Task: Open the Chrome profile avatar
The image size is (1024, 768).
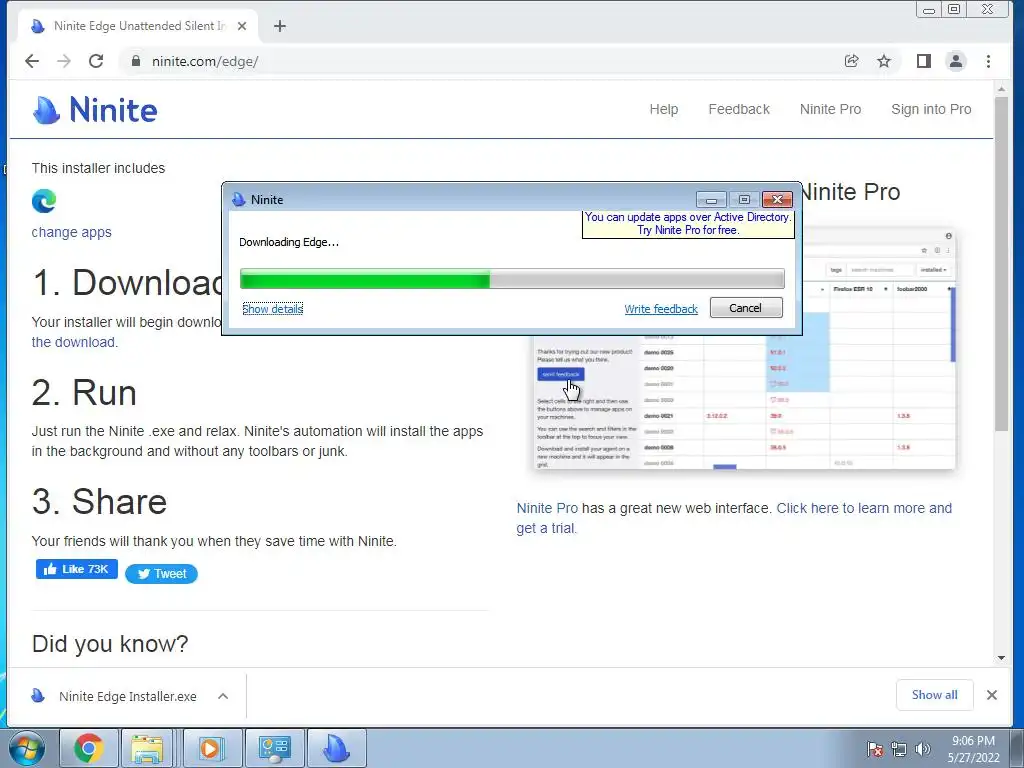Action: click(955, 61)
